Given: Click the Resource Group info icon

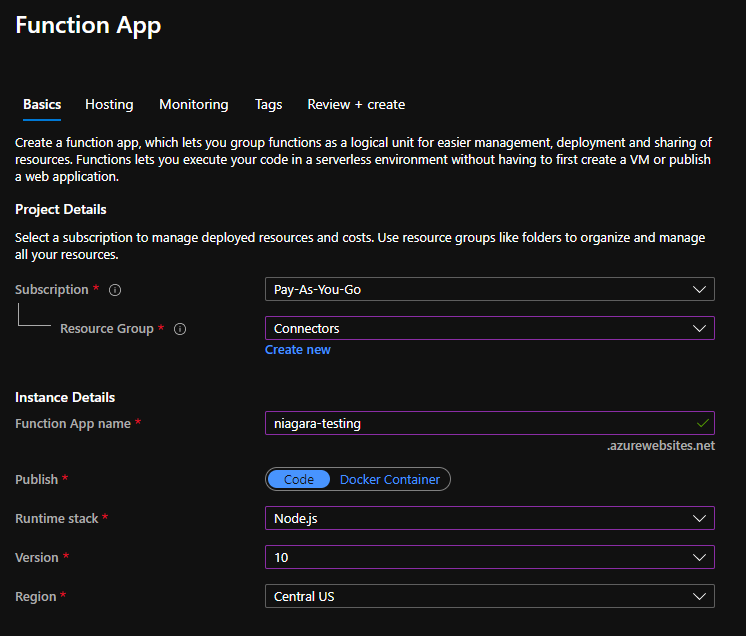Looking at the screenshot, I should pos(180,329).
